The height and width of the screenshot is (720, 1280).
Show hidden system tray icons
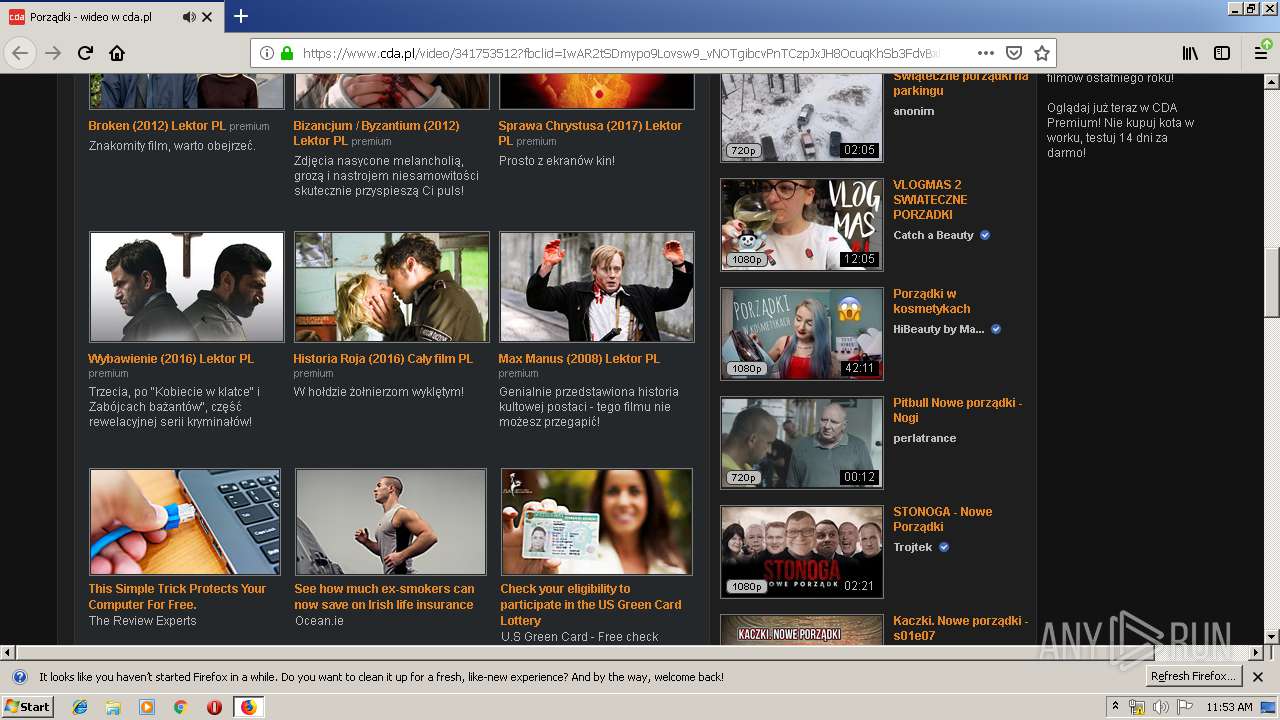tap(1115, 707)
